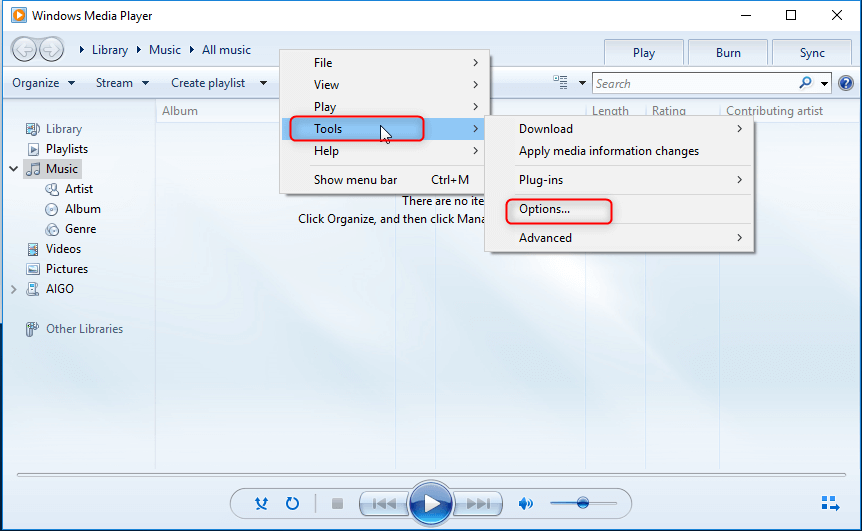Expand the Download submenu
862x531 pixels.
[619, 129]
